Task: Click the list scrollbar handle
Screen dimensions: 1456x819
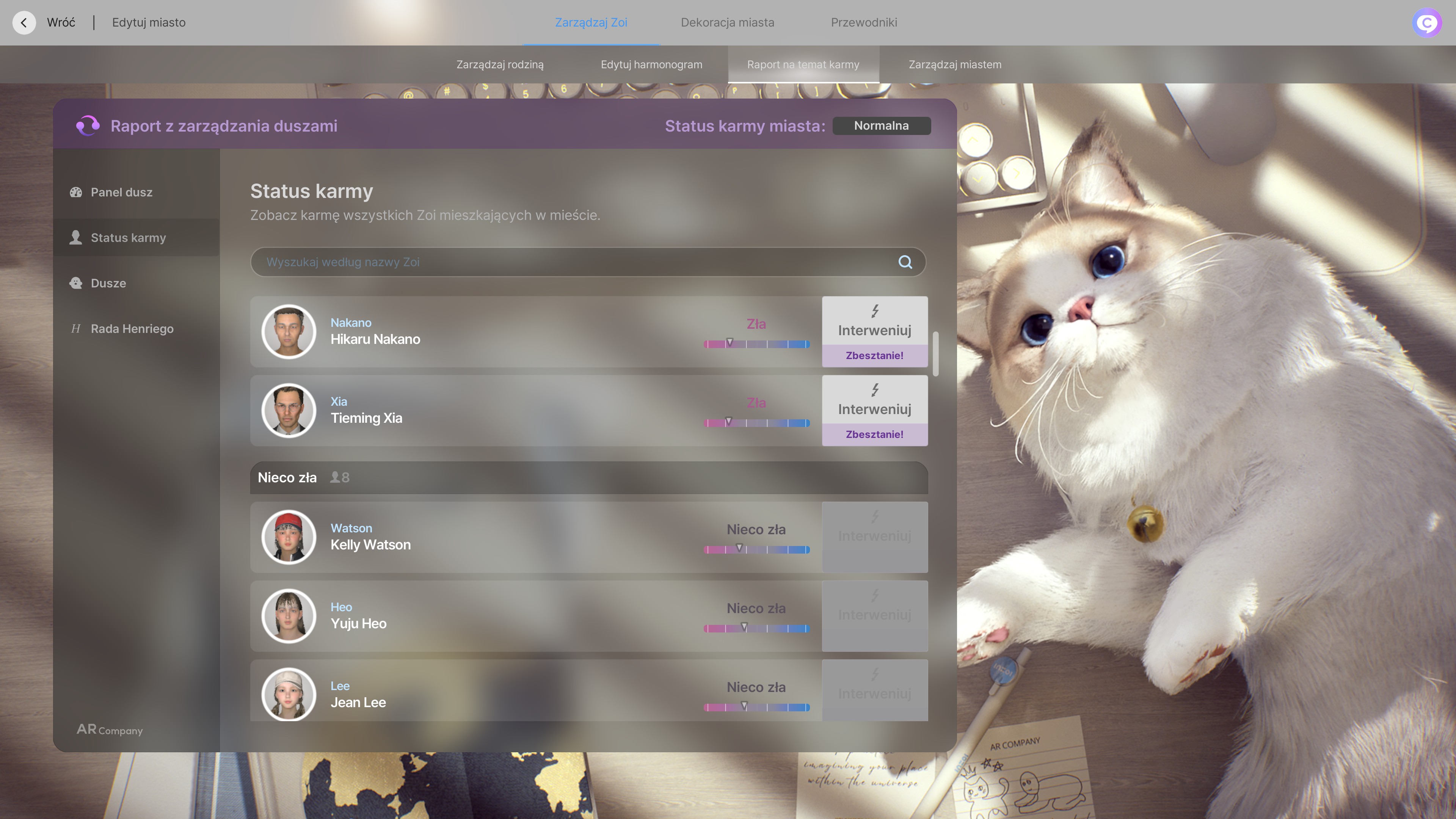Action: click(935, 354)
